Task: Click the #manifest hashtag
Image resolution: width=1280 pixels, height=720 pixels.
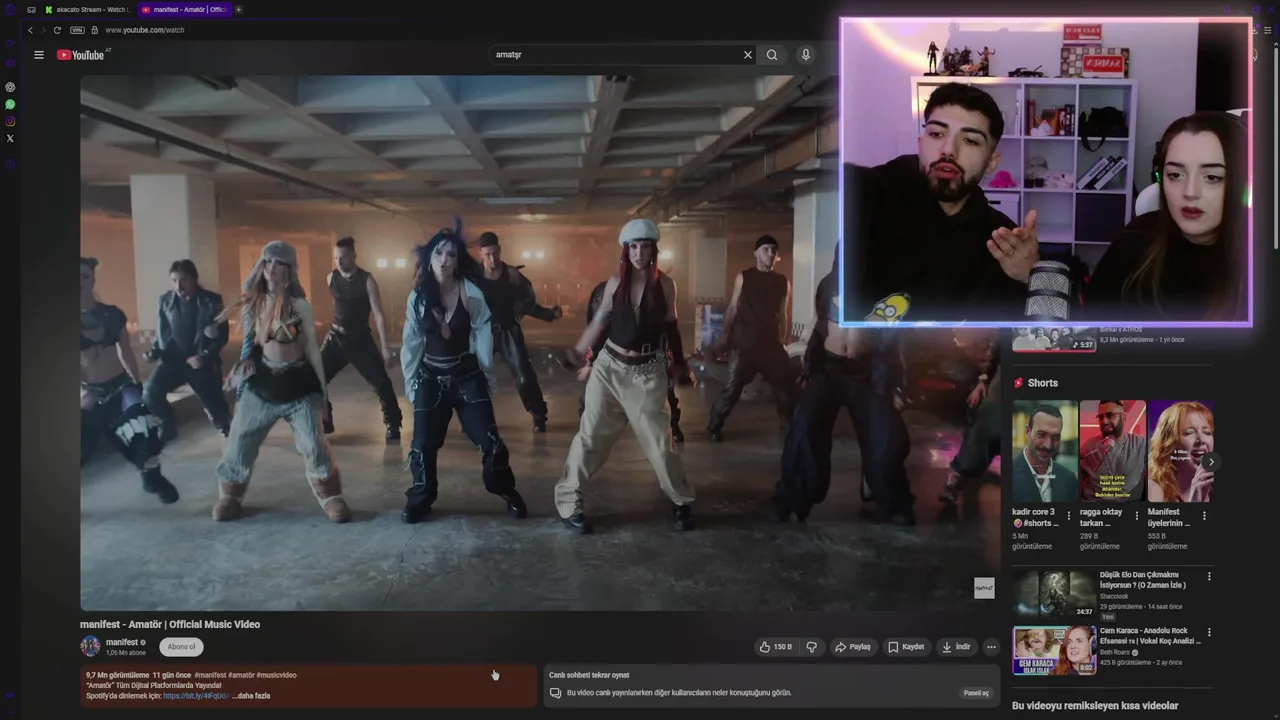Action: [x=210, y=675]
